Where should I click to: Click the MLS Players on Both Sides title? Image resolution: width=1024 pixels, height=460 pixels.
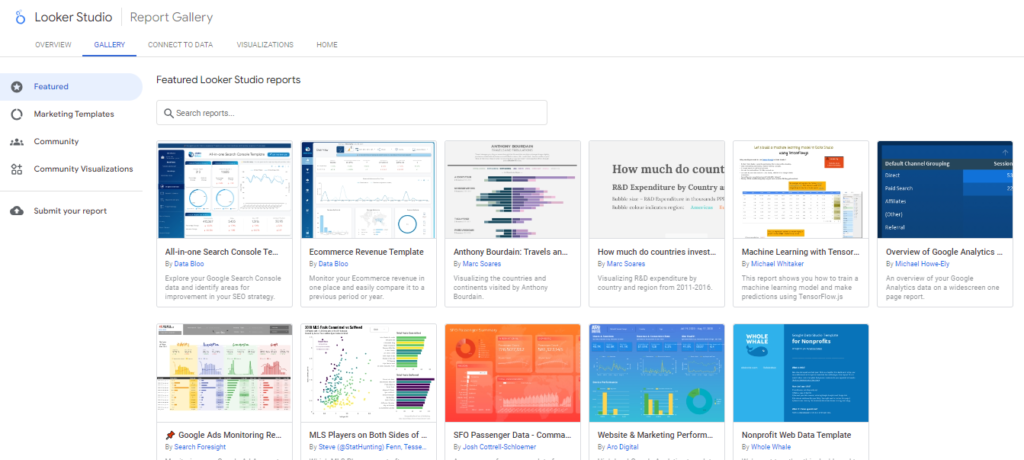pos(368,435)
